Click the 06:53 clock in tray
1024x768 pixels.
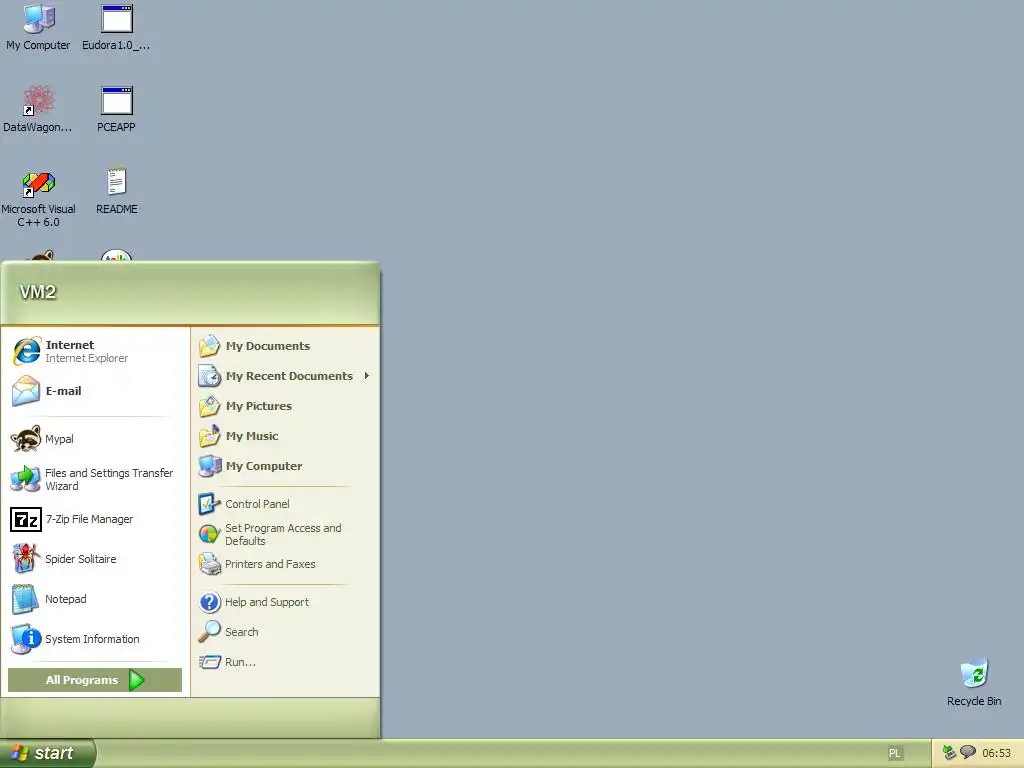(996, 753)
